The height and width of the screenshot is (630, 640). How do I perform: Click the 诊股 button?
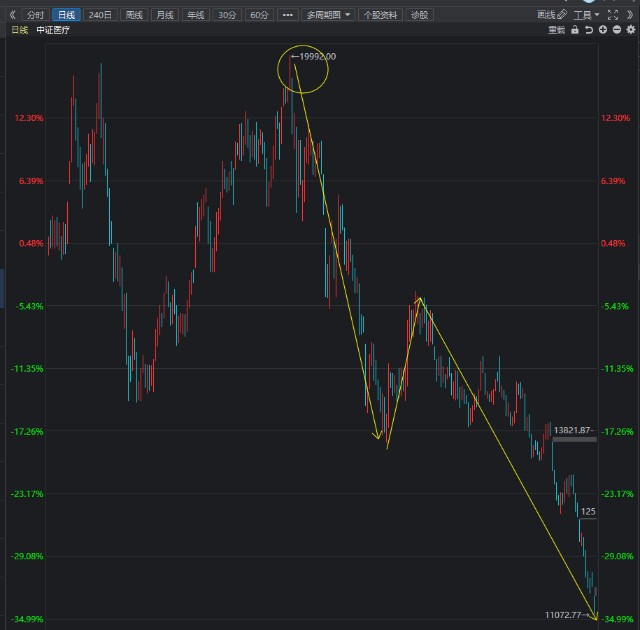click(x=420, y=15)
